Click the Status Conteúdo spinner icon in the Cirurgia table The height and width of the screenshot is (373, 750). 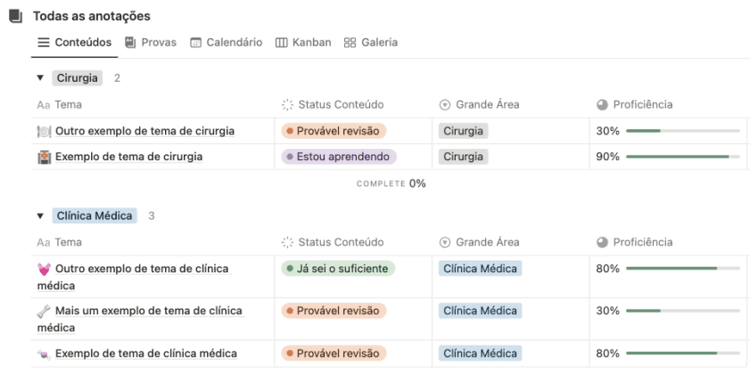tap(287, 105)
